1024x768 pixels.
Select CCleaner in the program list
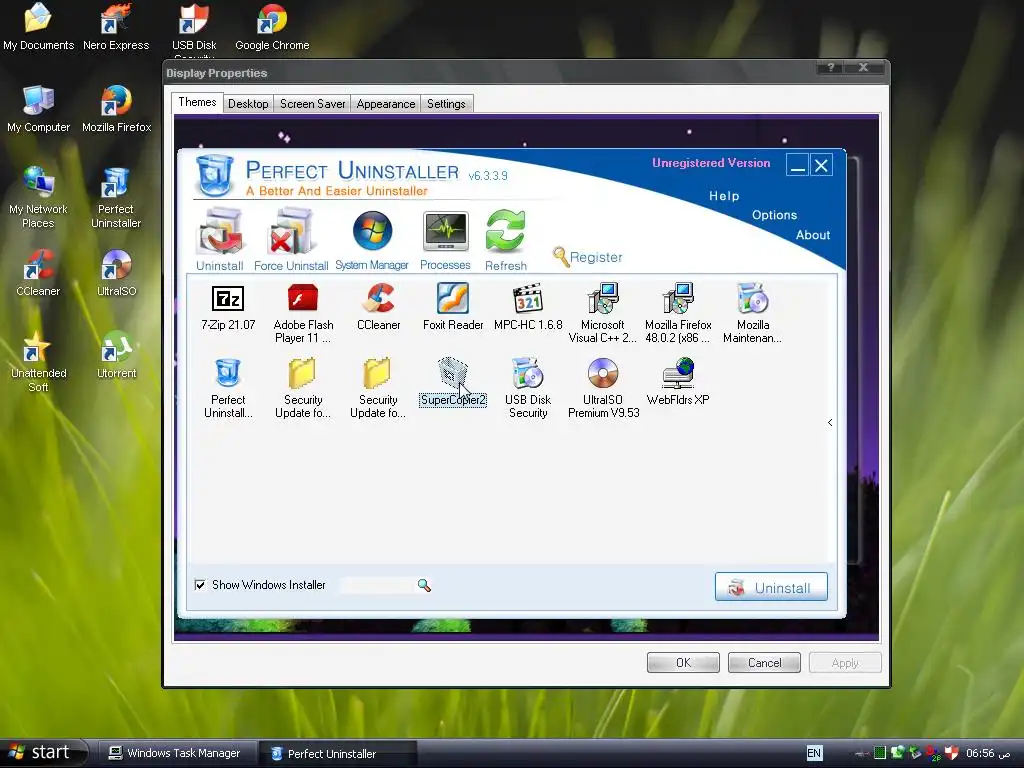379,307
